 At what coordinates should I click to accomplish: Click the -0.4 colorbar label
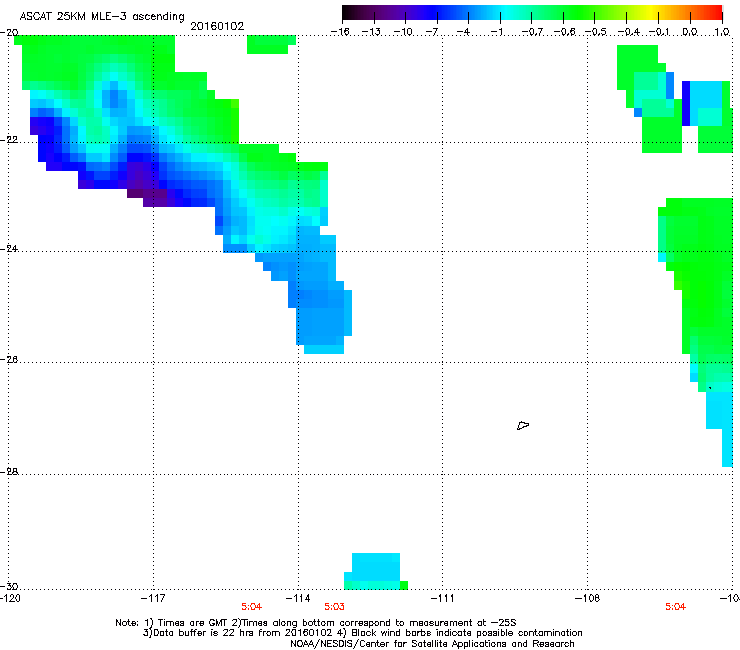tap(629, 32)
